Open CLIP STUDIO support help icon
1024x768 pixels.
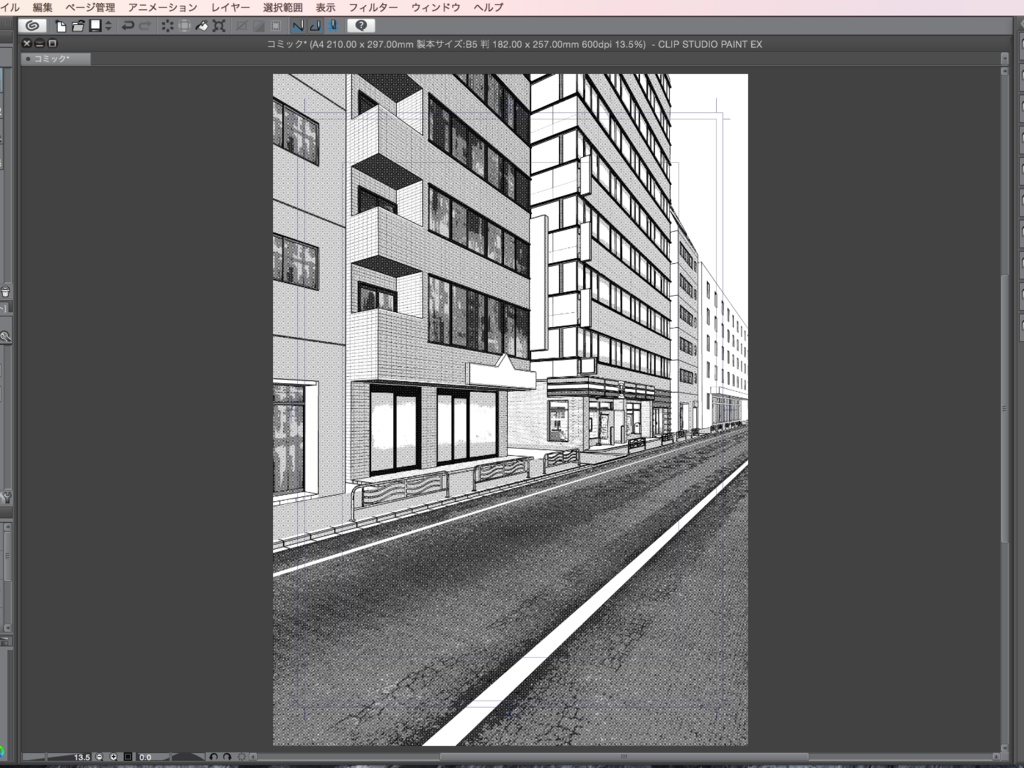pos(361,25)
